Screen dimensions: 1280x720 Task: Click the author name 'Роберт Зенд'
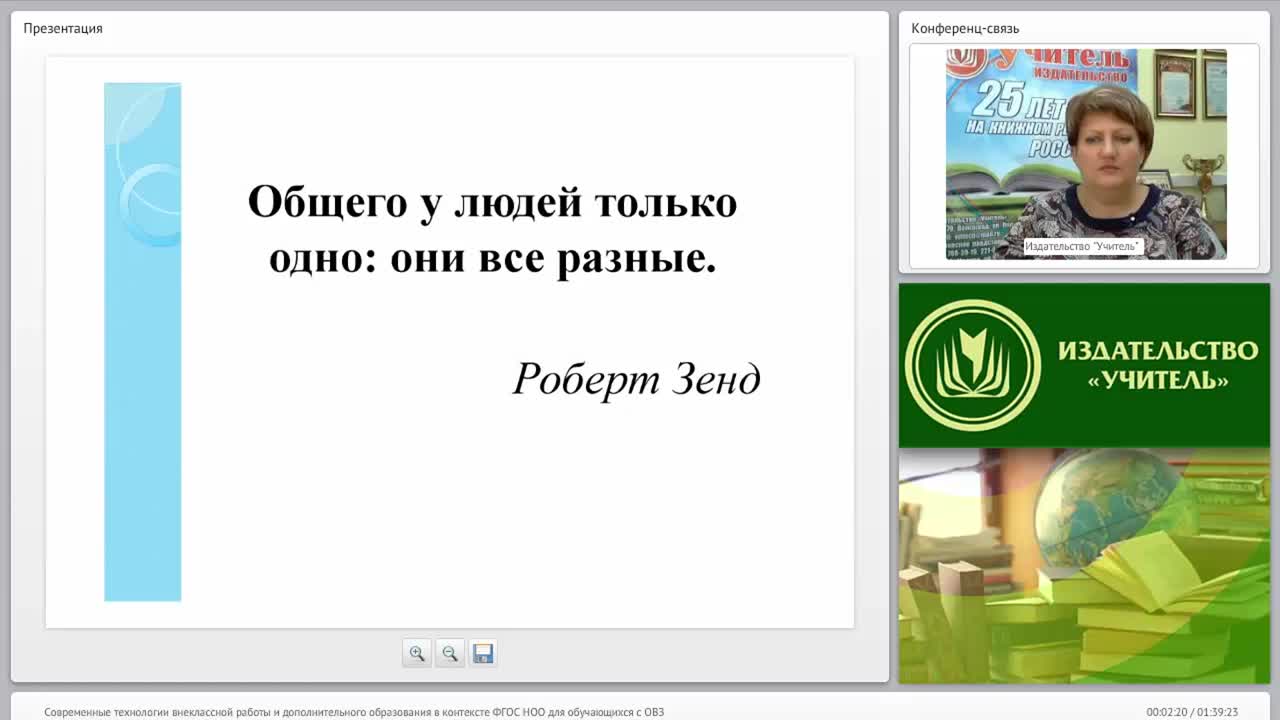(x=637, y=379)
